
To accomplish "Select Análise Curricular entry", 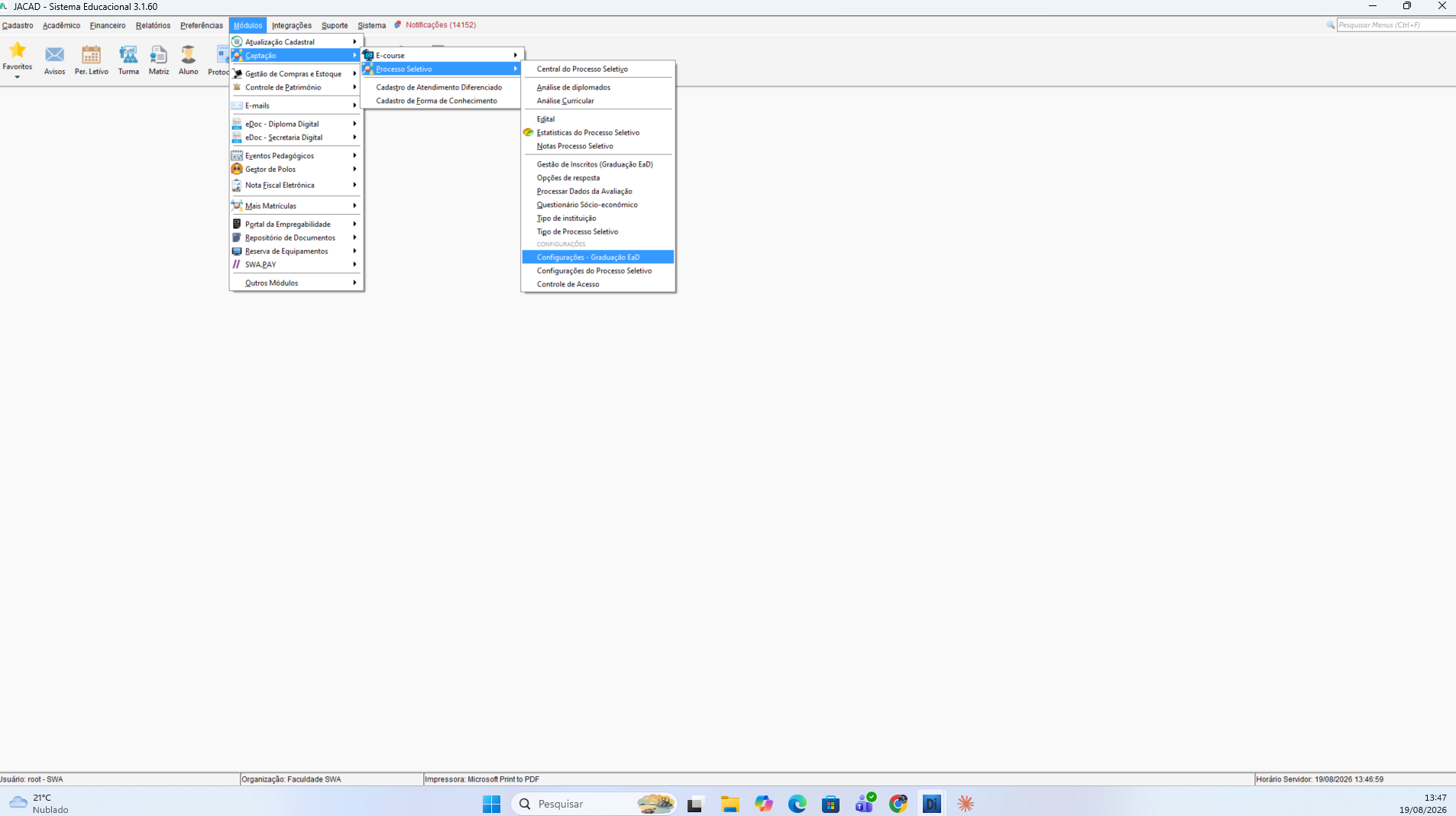I will 598,101.
